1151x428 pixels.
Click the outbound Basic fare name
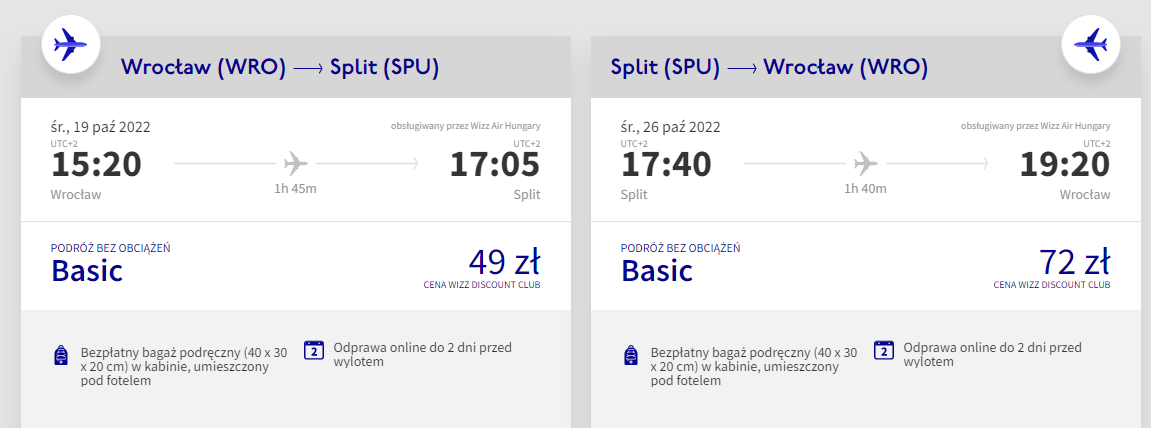(87, 270)
